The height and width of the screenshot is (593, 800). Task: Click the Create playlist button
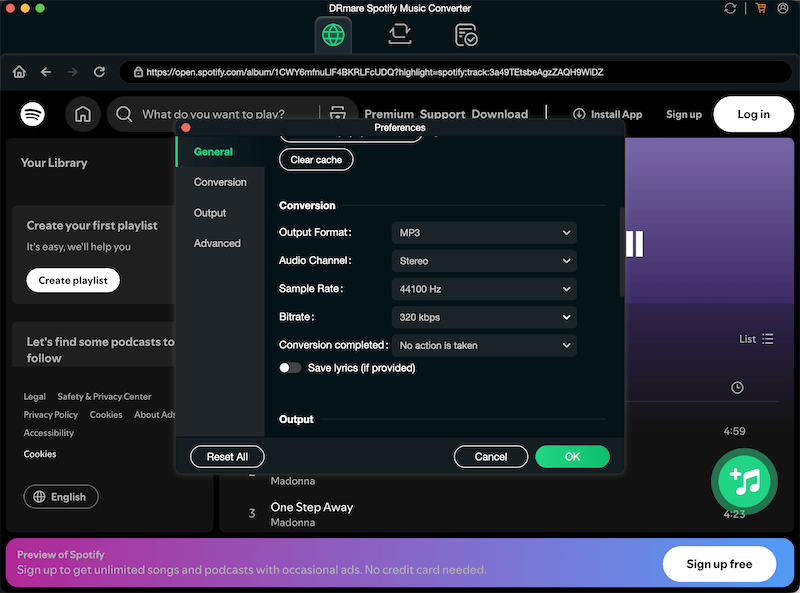[x=73, y=280]
